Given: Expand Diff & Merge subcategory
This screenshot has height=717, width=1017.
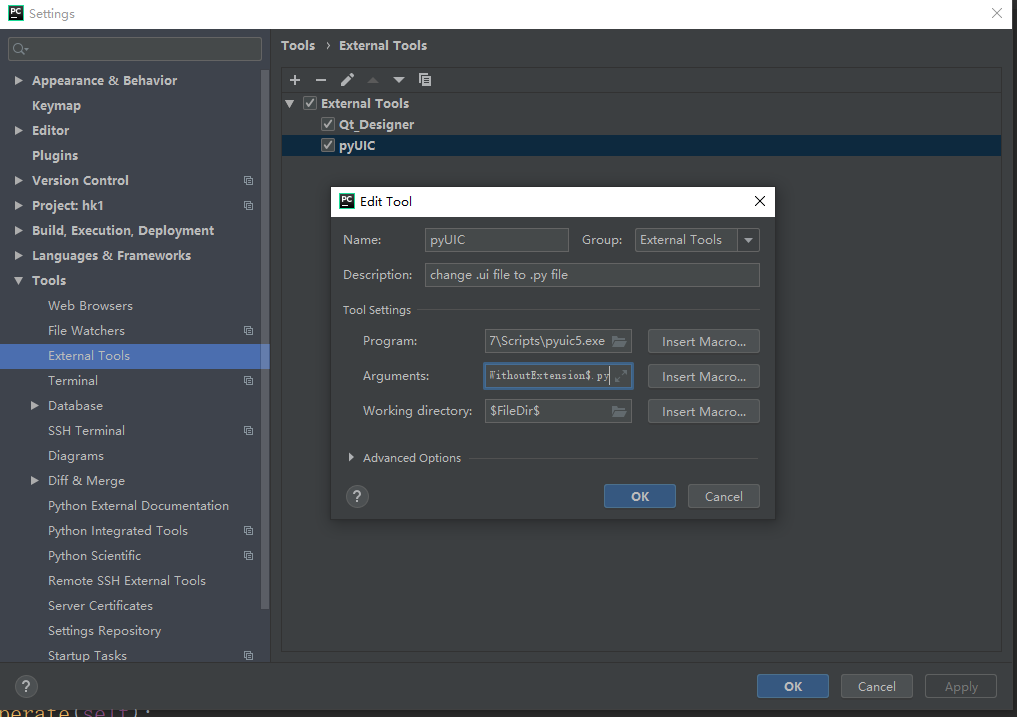Looking at the screenshot, I should pos(35,481).
